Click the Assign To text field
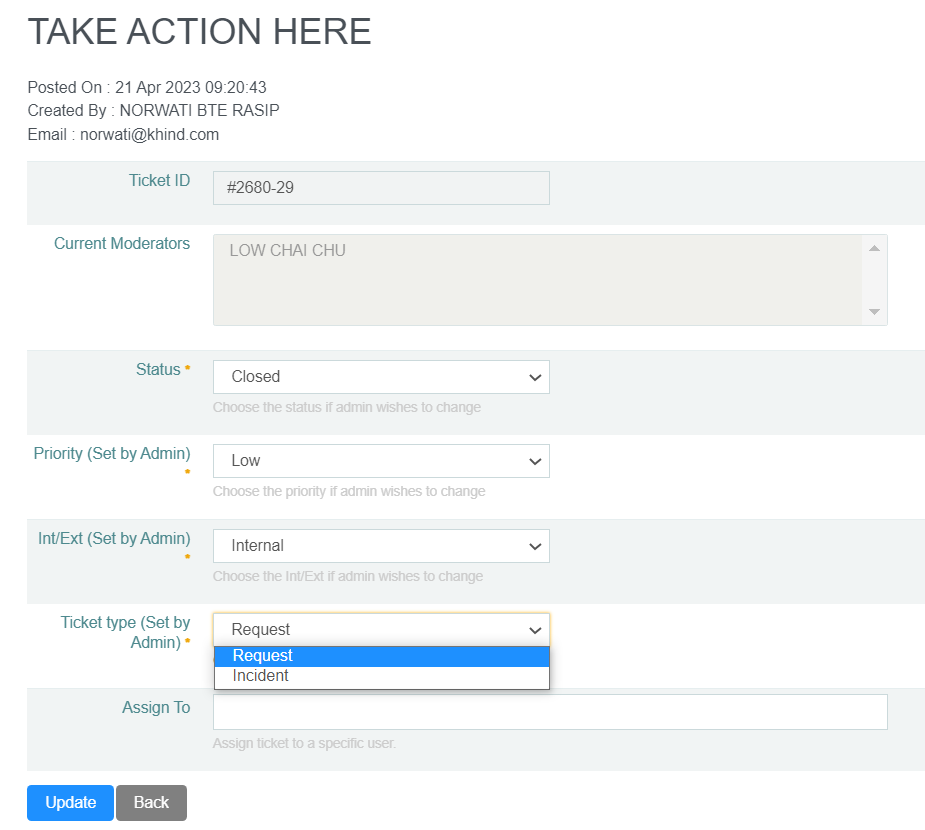 pos(549,712)
